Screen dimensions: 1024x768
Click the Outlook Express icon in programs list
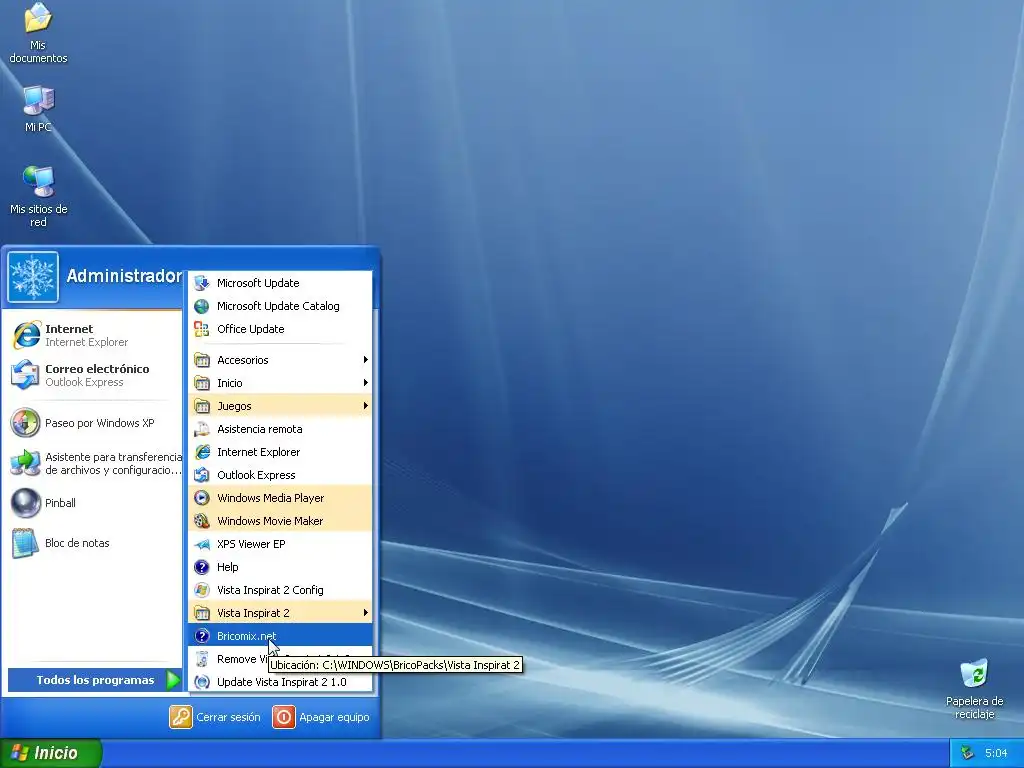[202, 475]
